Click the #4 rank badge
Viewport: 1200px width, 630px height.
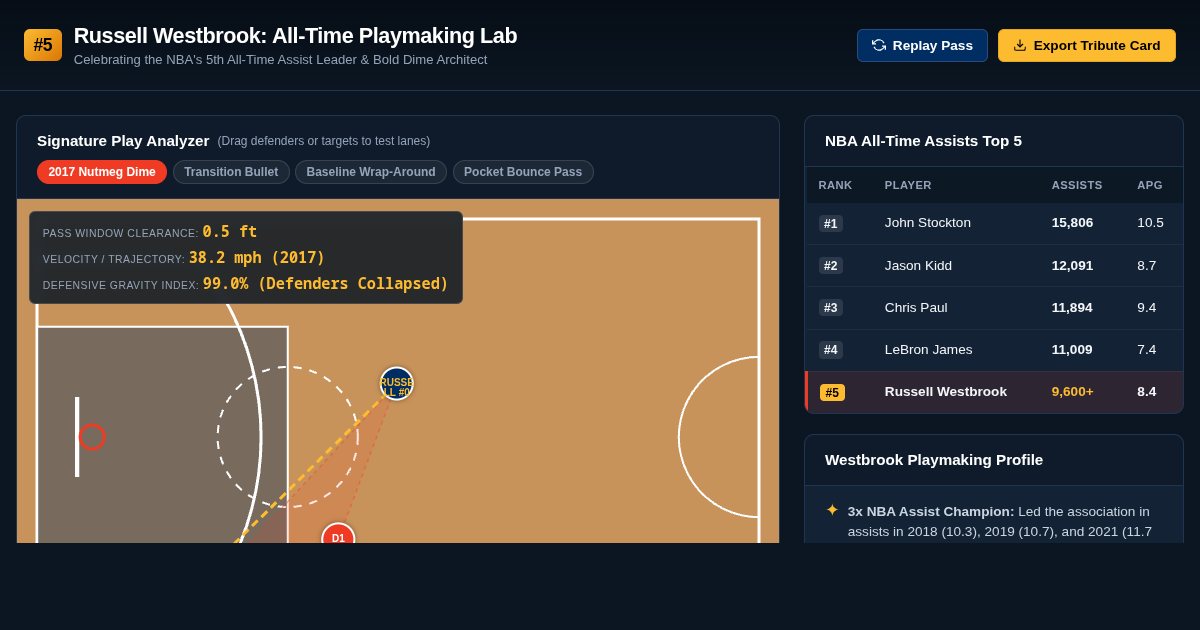(x=831, y=349)
